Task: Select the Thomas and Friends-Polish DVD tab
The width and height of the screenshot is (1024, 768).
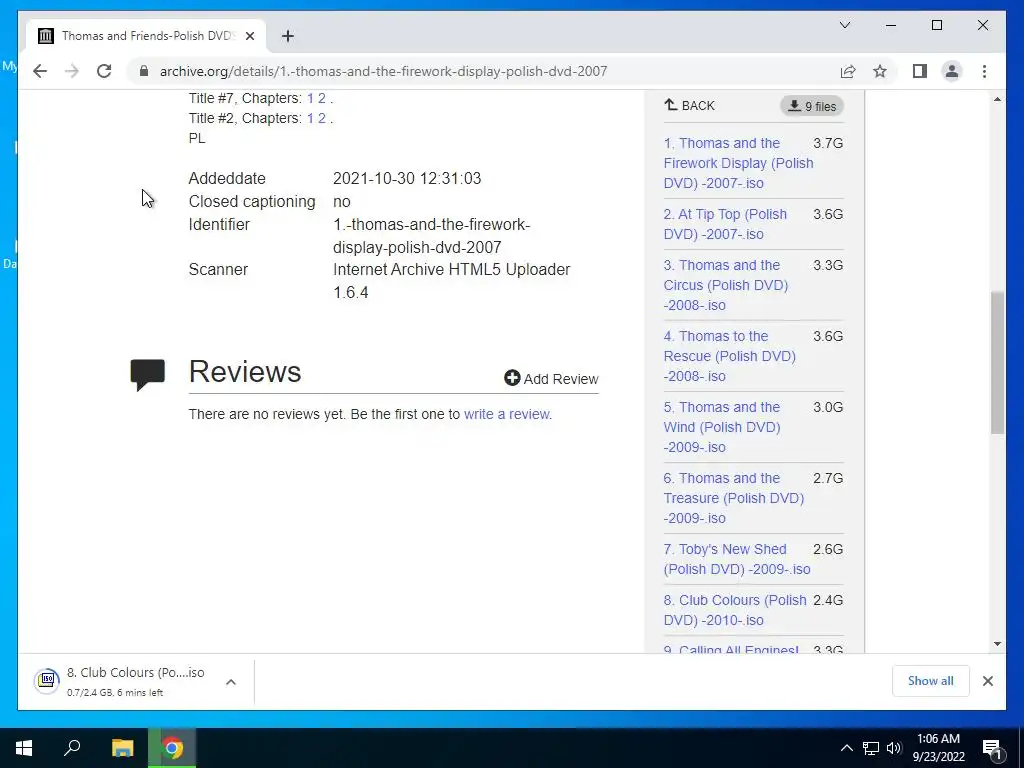Action: click(146, 36)
